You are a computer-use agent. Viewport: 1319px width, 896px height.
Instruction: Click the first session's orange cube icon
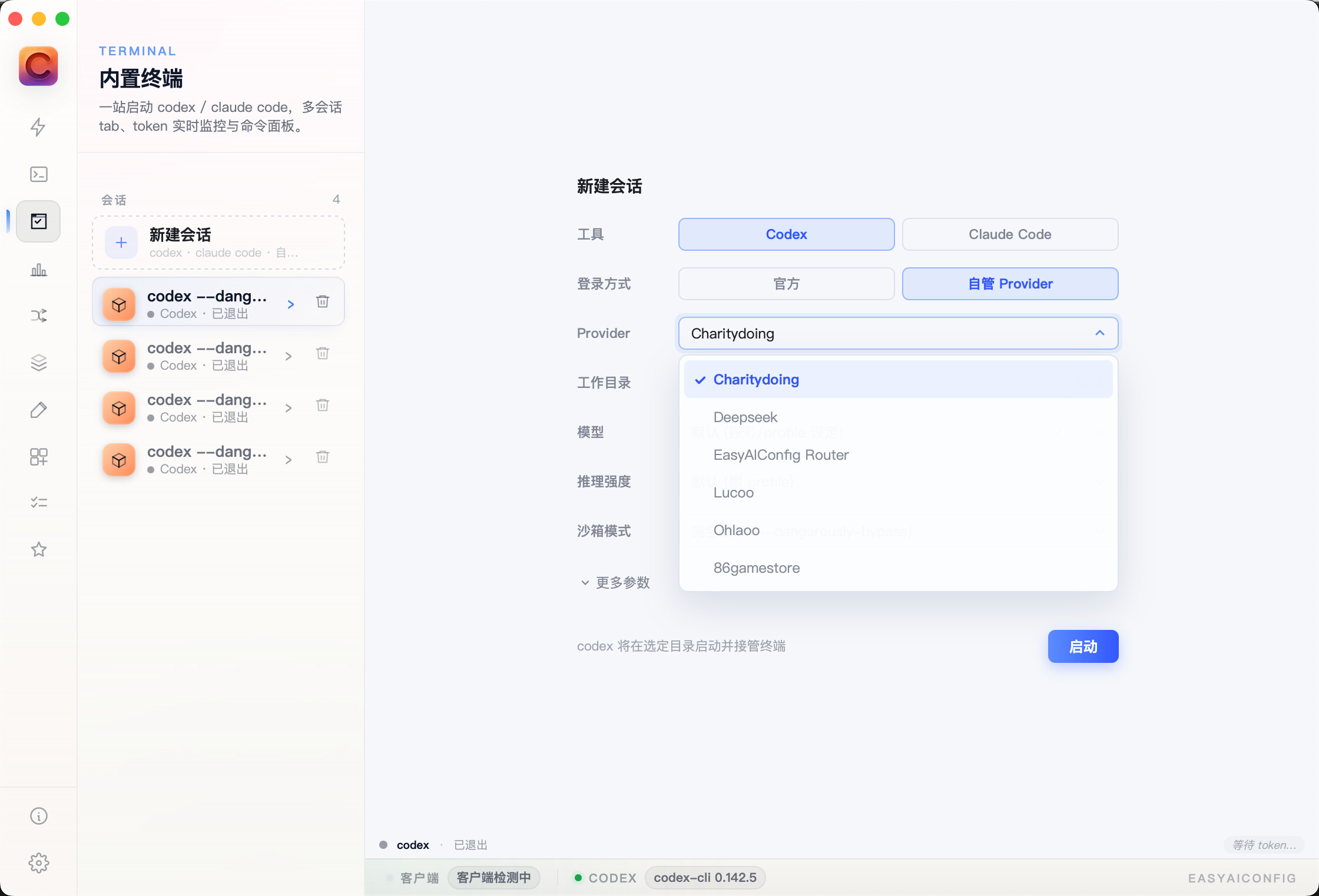coord(119,304)
